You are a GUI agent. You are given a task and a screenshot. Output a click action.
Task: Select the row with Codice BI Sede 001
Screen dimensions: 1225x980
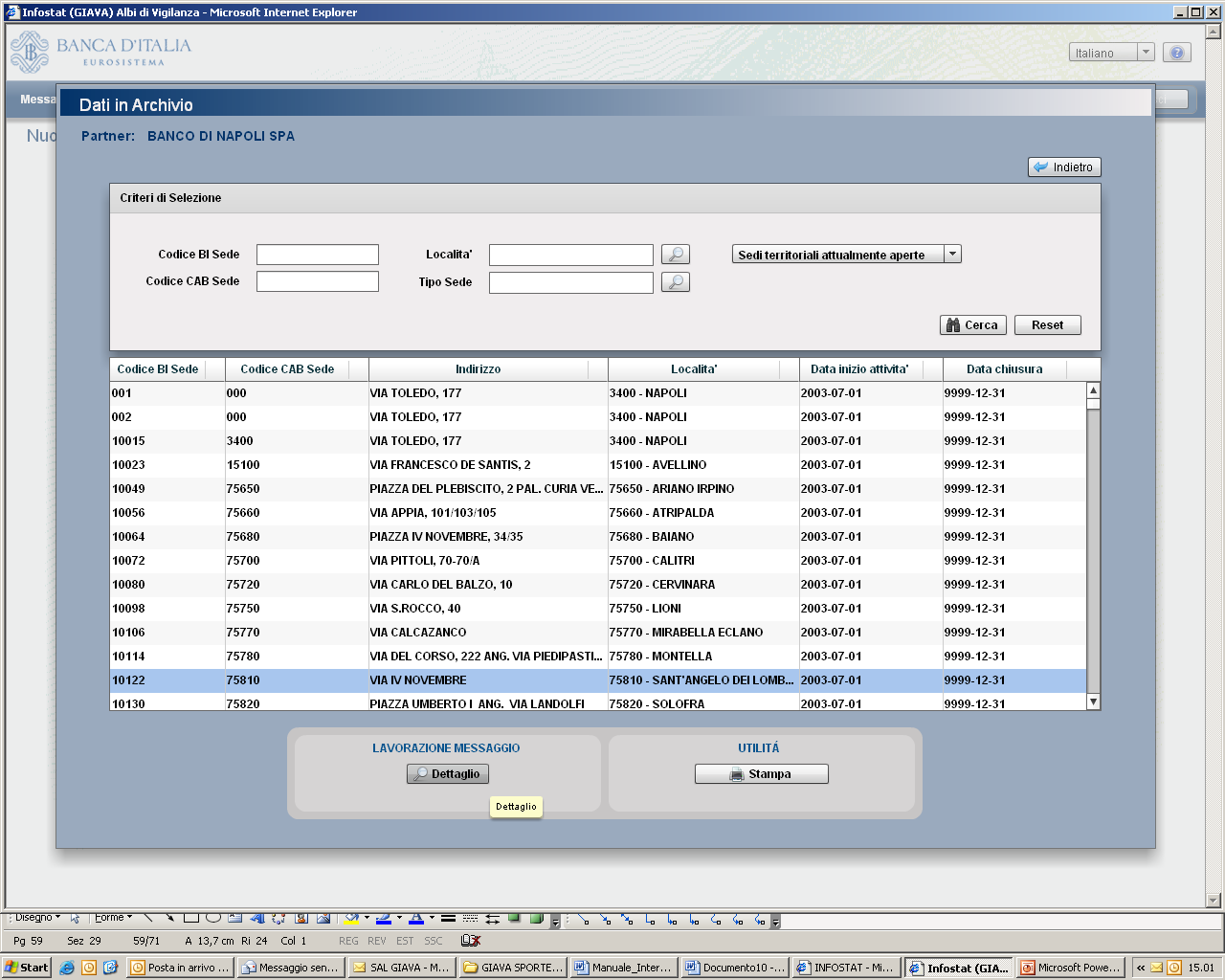pyautogui.click(x=598, y=393)
